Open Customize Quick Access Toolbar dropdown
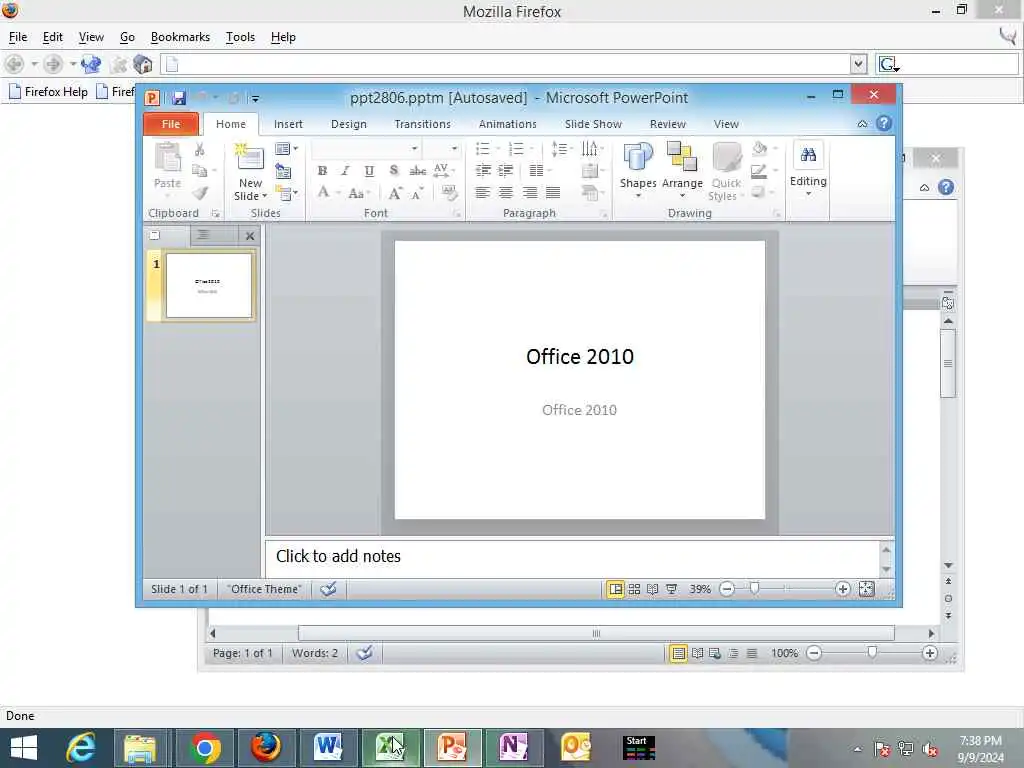This screenshot has height=768, width=1024. click(x=255, y=99)
